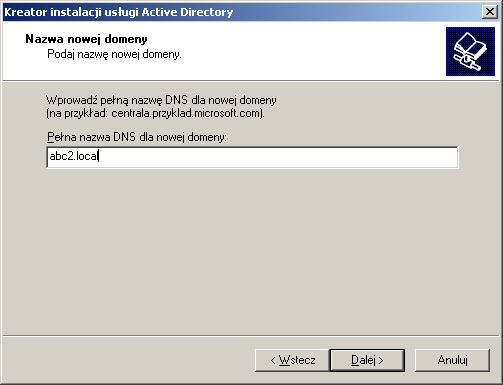Go to the next step with Dalej
This screenshot has height=385, width=503.
click(x=367, y=360)
